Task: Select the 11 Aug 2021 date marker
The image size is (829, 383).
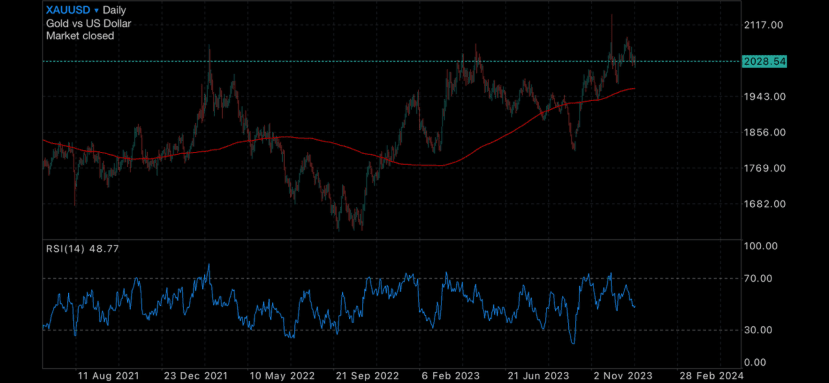Action: tap(108, 375)
